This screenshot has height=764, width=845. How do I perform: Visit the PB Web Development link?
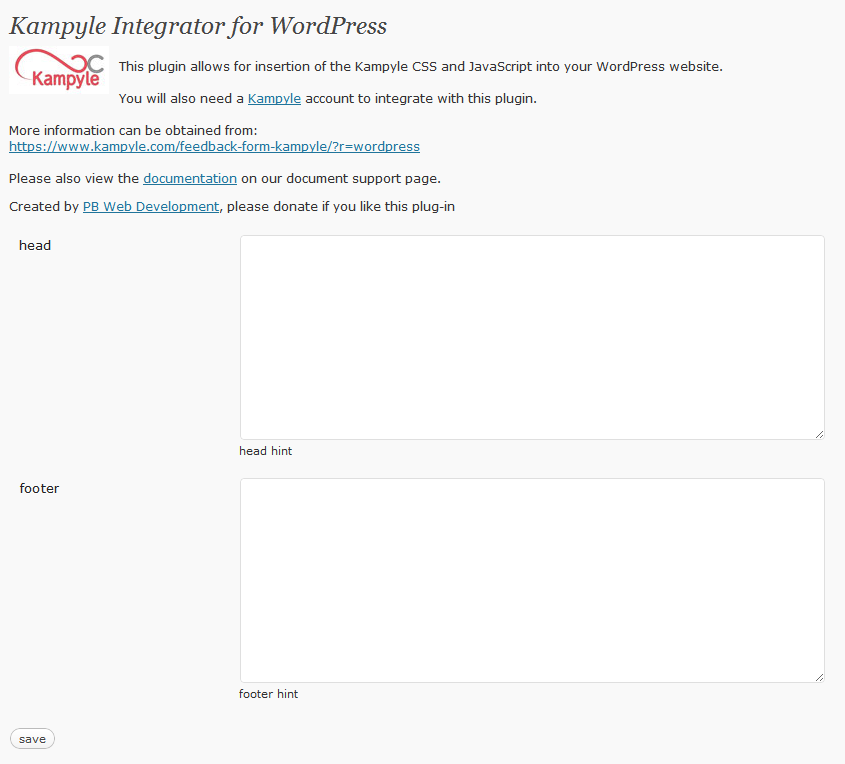151,206
